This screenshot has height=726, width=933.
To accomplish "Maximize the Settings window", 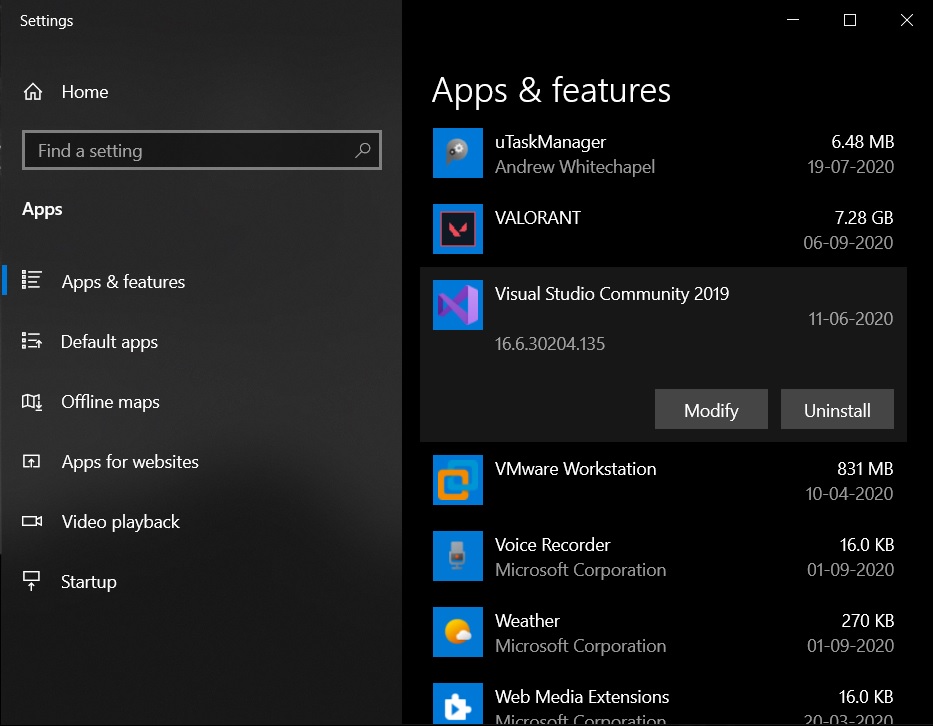I will click(850, 20).
